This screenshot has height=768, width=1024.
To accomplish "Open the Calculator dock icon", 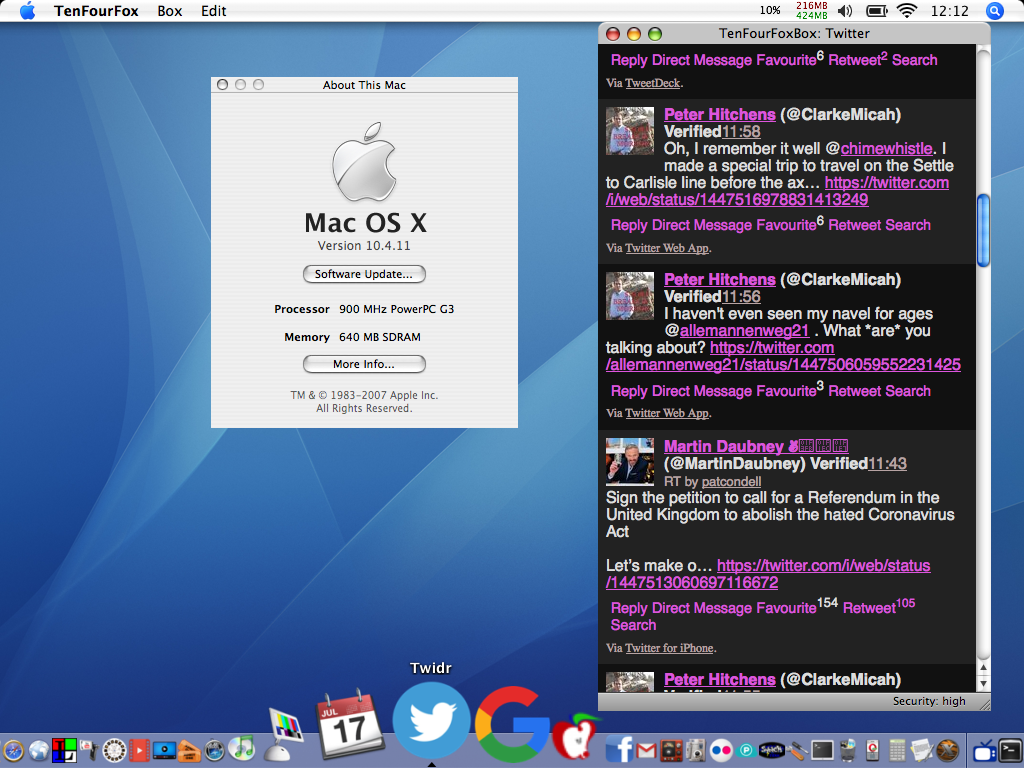I will (x=897, y=750).
